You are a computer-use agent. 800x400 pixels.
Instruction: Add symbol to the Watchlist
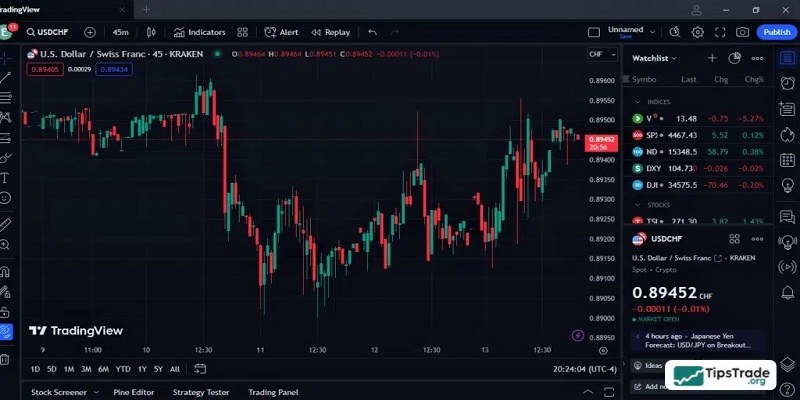coord(712,59)
